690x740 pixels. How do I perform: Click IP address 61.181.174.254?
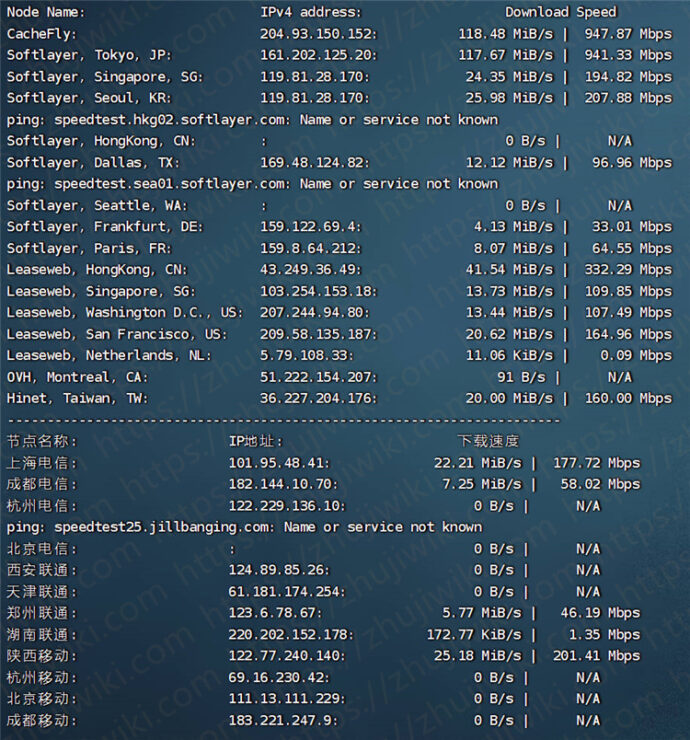pos(287,592)
